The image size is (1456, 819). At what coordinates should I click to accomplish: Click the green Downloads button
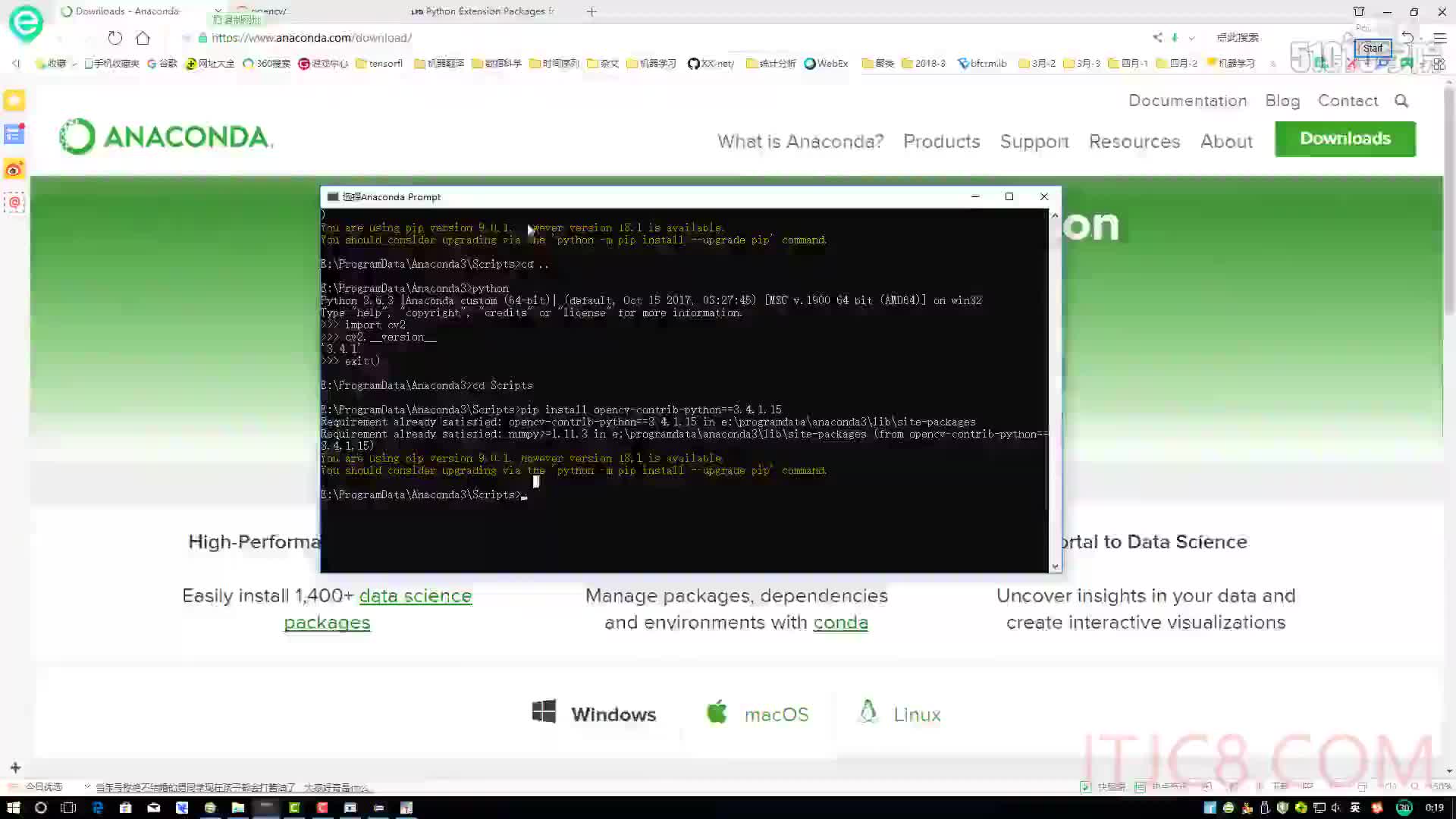click(1345, 139)
